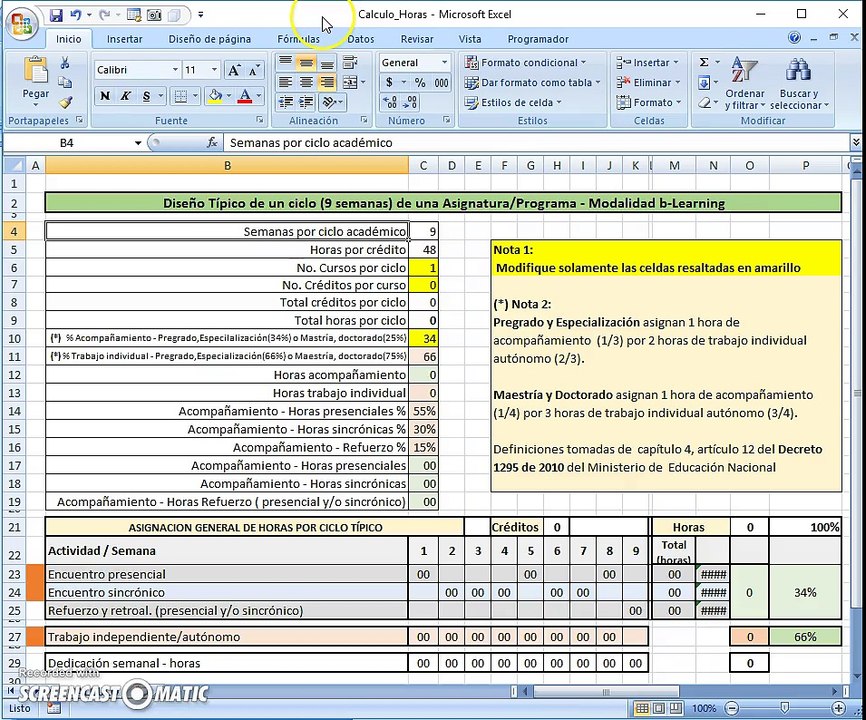The height and width of the screenshot is (720, 866).
Task: Open the Vista tab
Action: click(x=469, y=39)
